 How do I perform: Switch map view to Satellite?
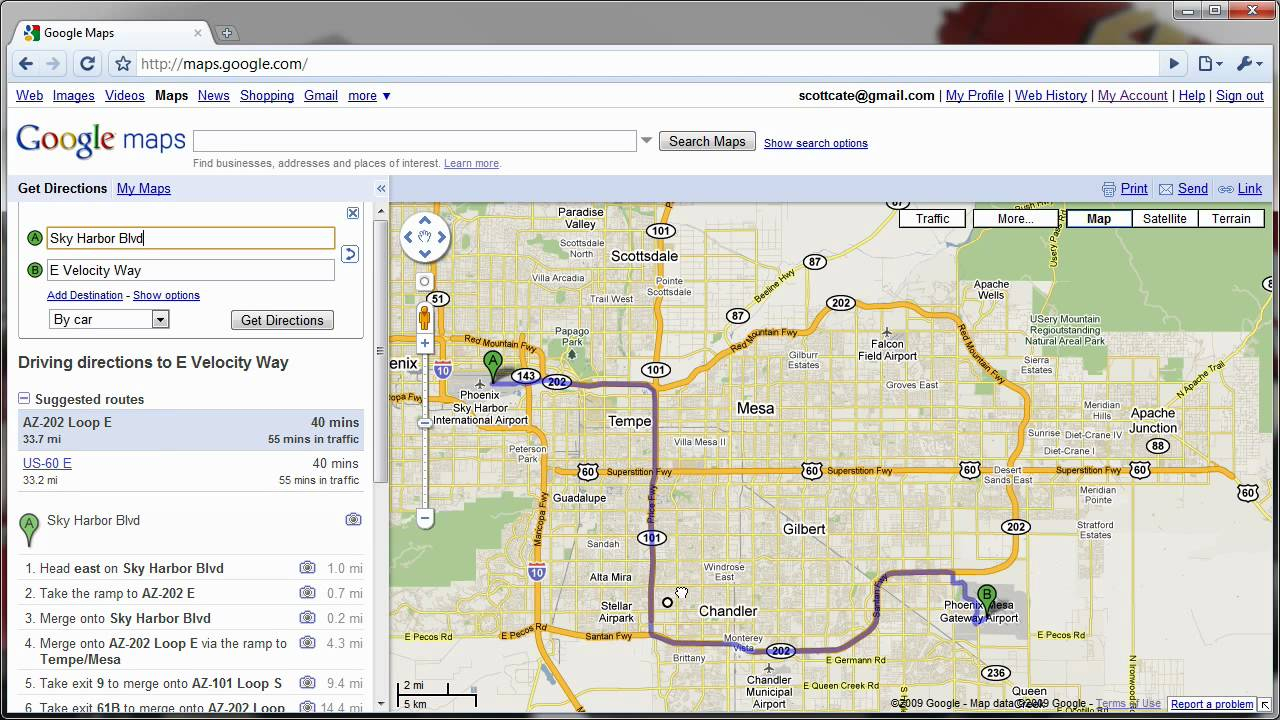[1165, 218]
